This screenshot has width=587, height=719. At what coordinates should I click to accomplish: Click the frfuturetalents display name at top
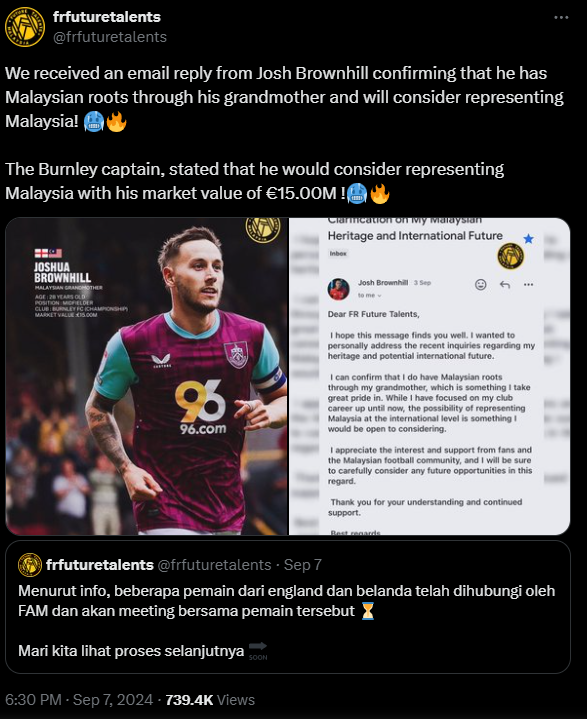click(107, 17)
